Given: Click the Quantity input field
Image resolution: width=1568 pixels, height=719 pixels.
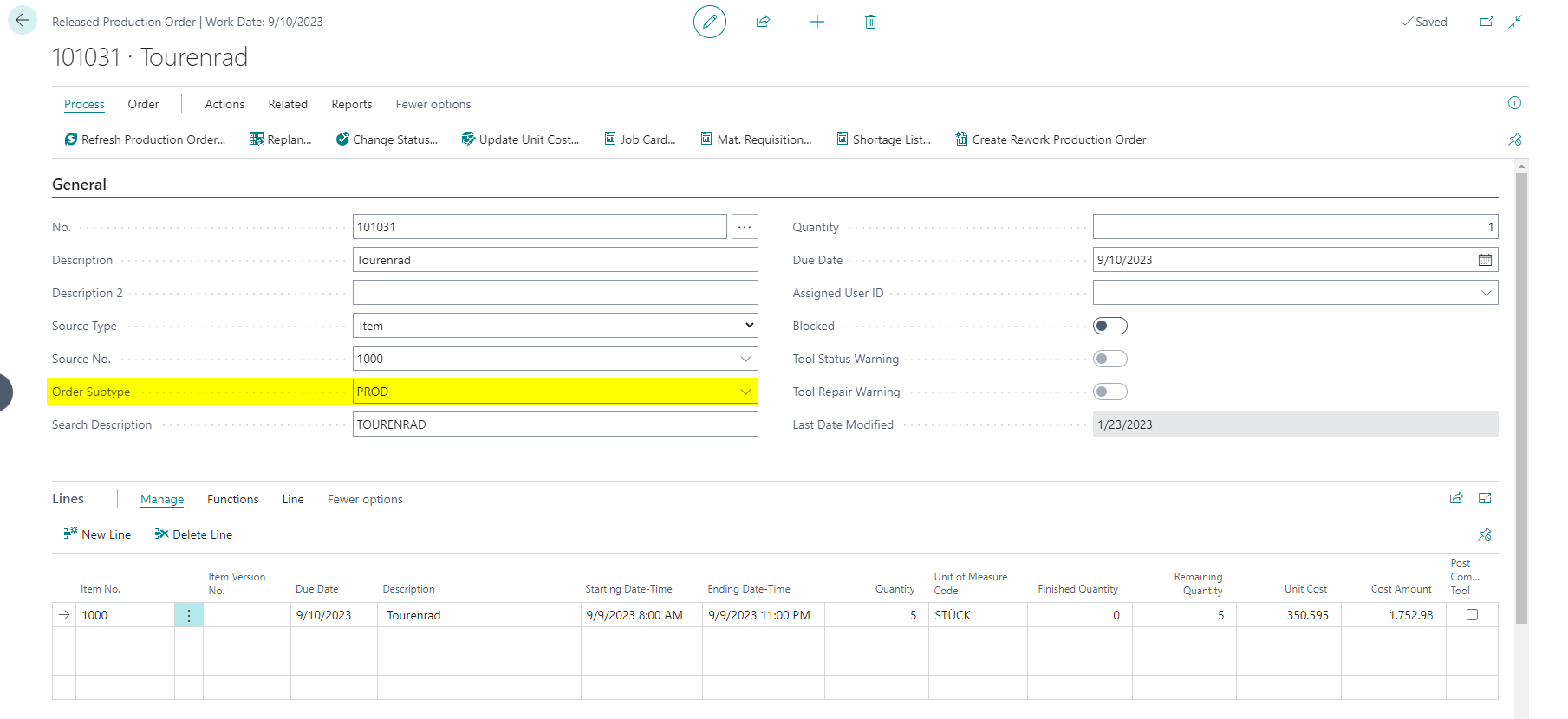Looking at the screenshot, I should [1295, 227].
